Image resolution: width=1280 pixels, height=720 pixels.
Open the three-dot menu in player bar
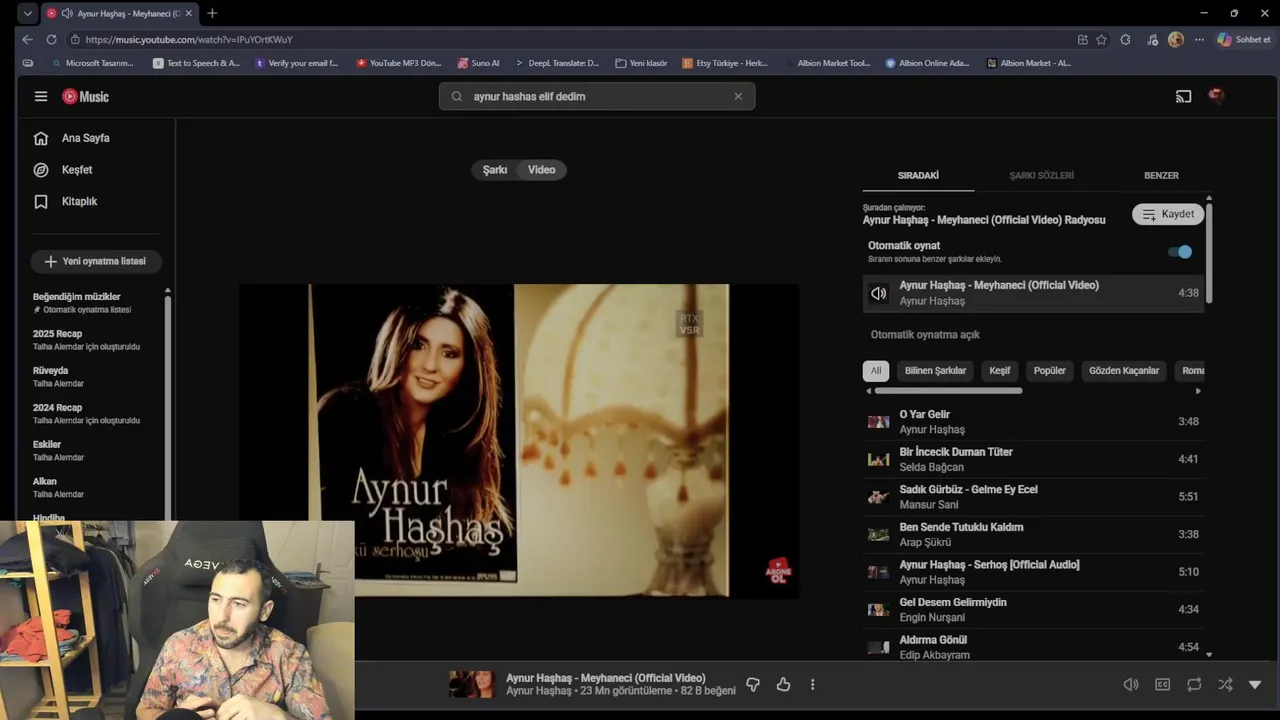[x=812, y=684]
